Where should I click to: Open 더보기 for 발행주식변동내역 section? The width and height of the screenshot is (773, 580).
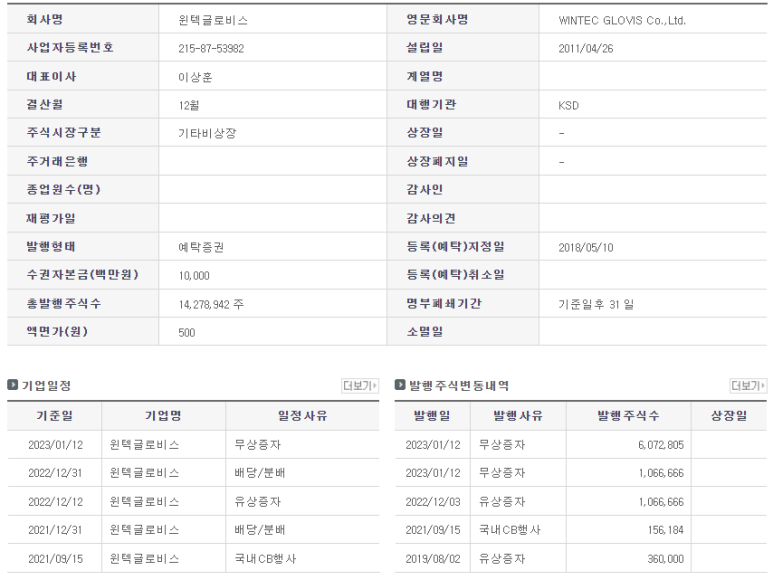[x=748, y=385]
